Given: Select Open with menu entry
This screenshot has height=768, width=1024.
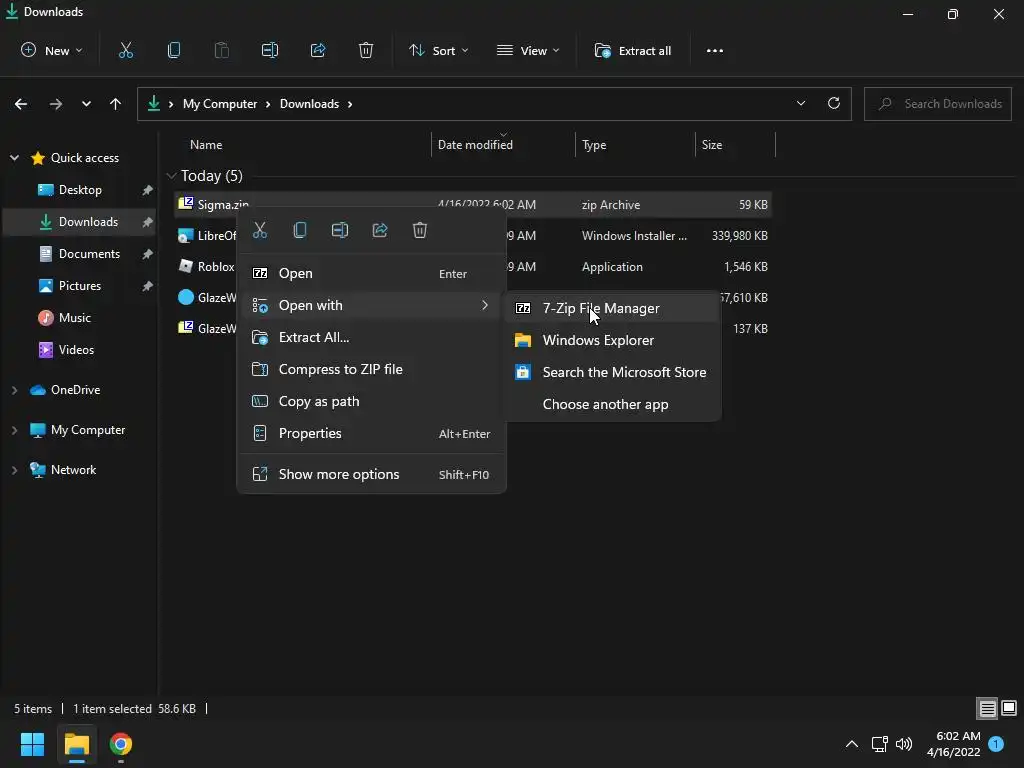Looking at the screenshot, I should click(372, 305).
